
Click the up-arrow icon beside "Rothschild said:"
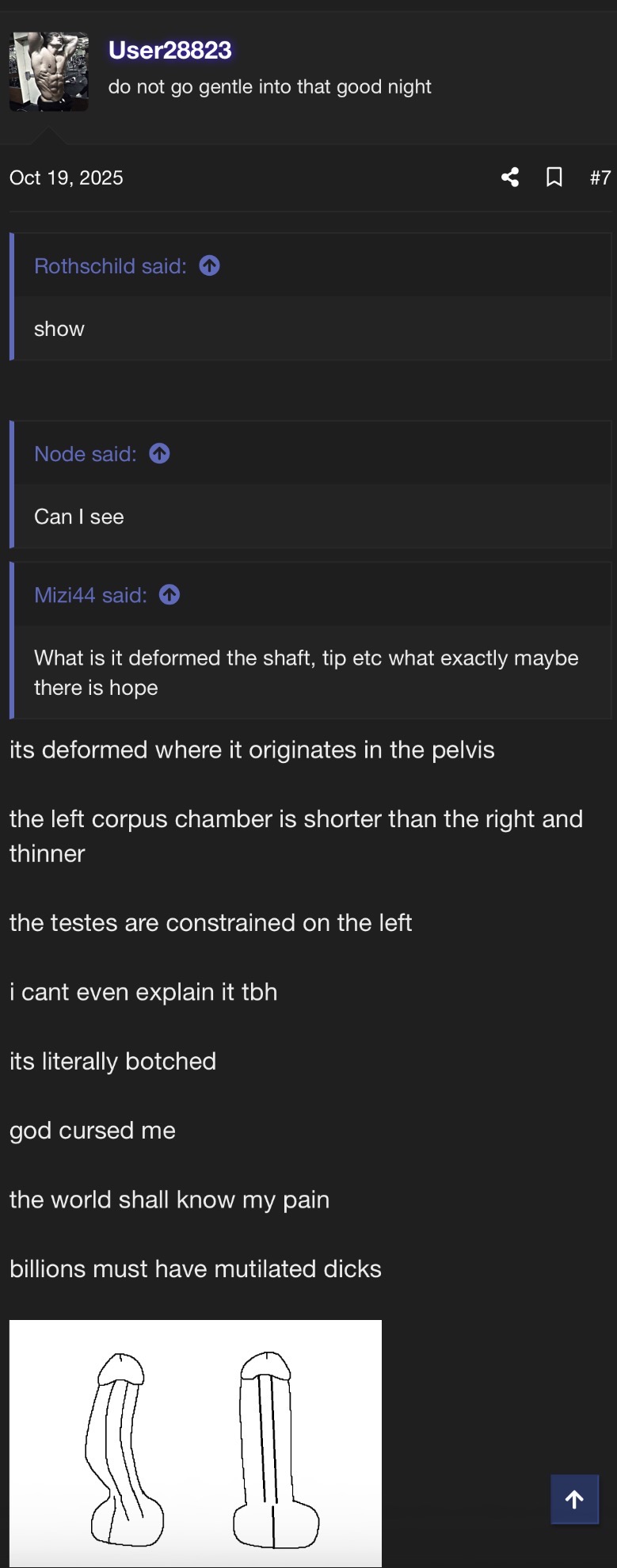[209, 266]
